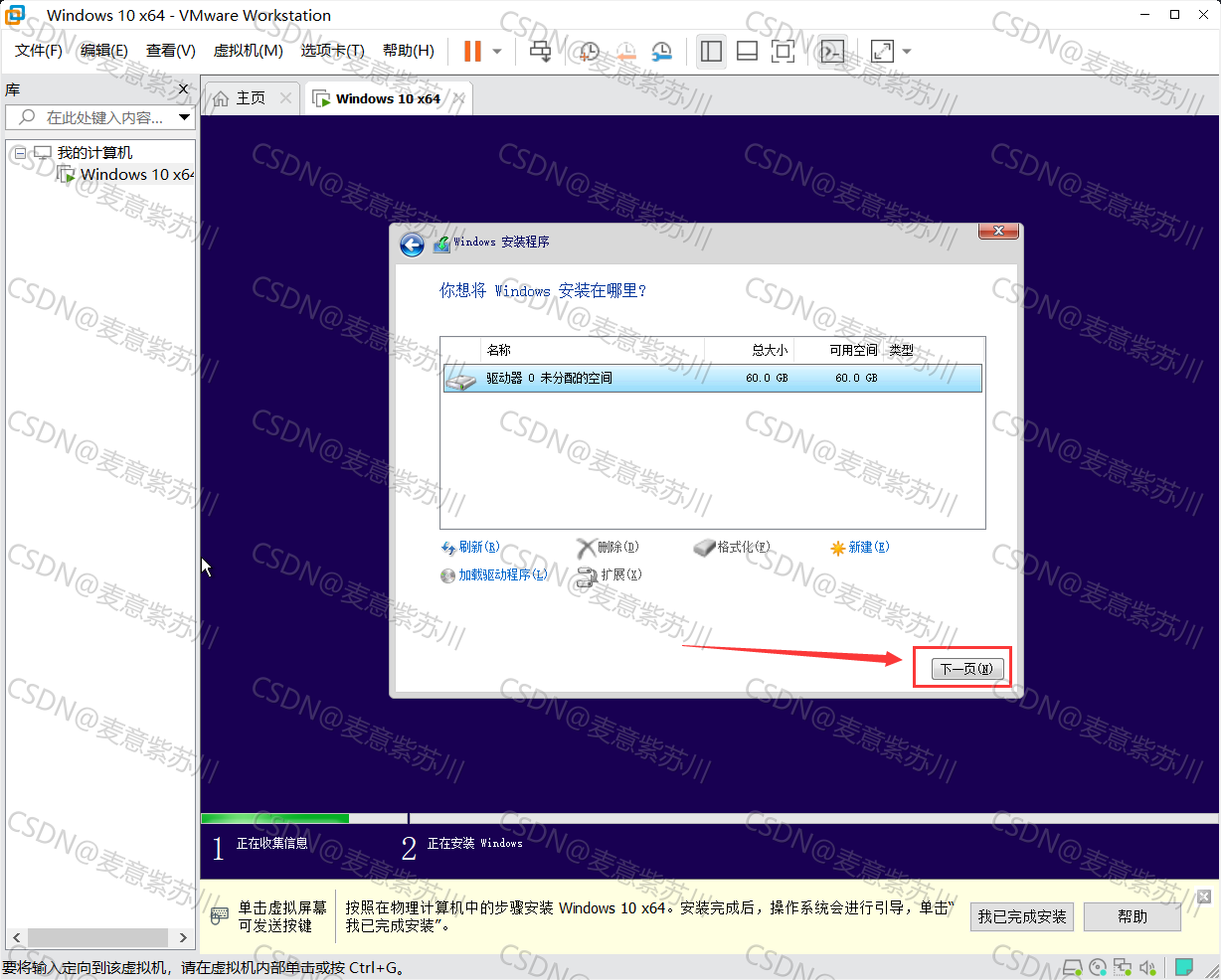Click the network adapter status icon
The width and height of the screenshot is (1221, 980).
pyautogui.click(x=1123, y=967)
